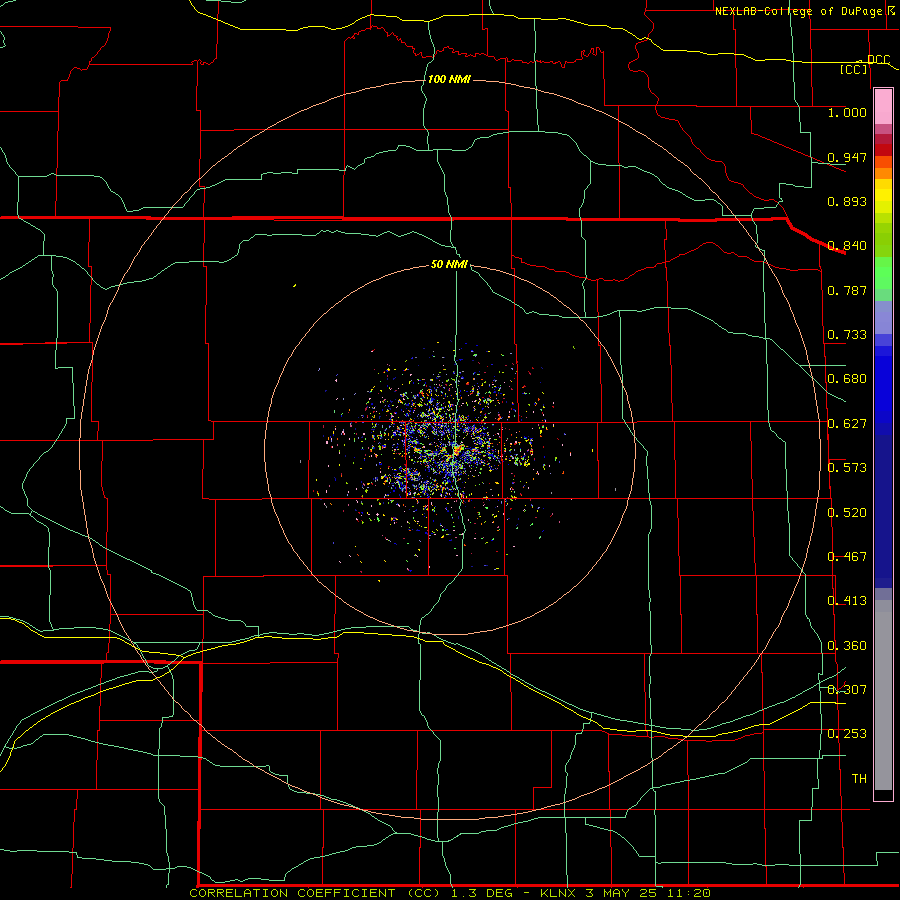Viewport: 900px width, 900px height.
Task: Click the 0.253 color scale value
Action: coord(847,734)
